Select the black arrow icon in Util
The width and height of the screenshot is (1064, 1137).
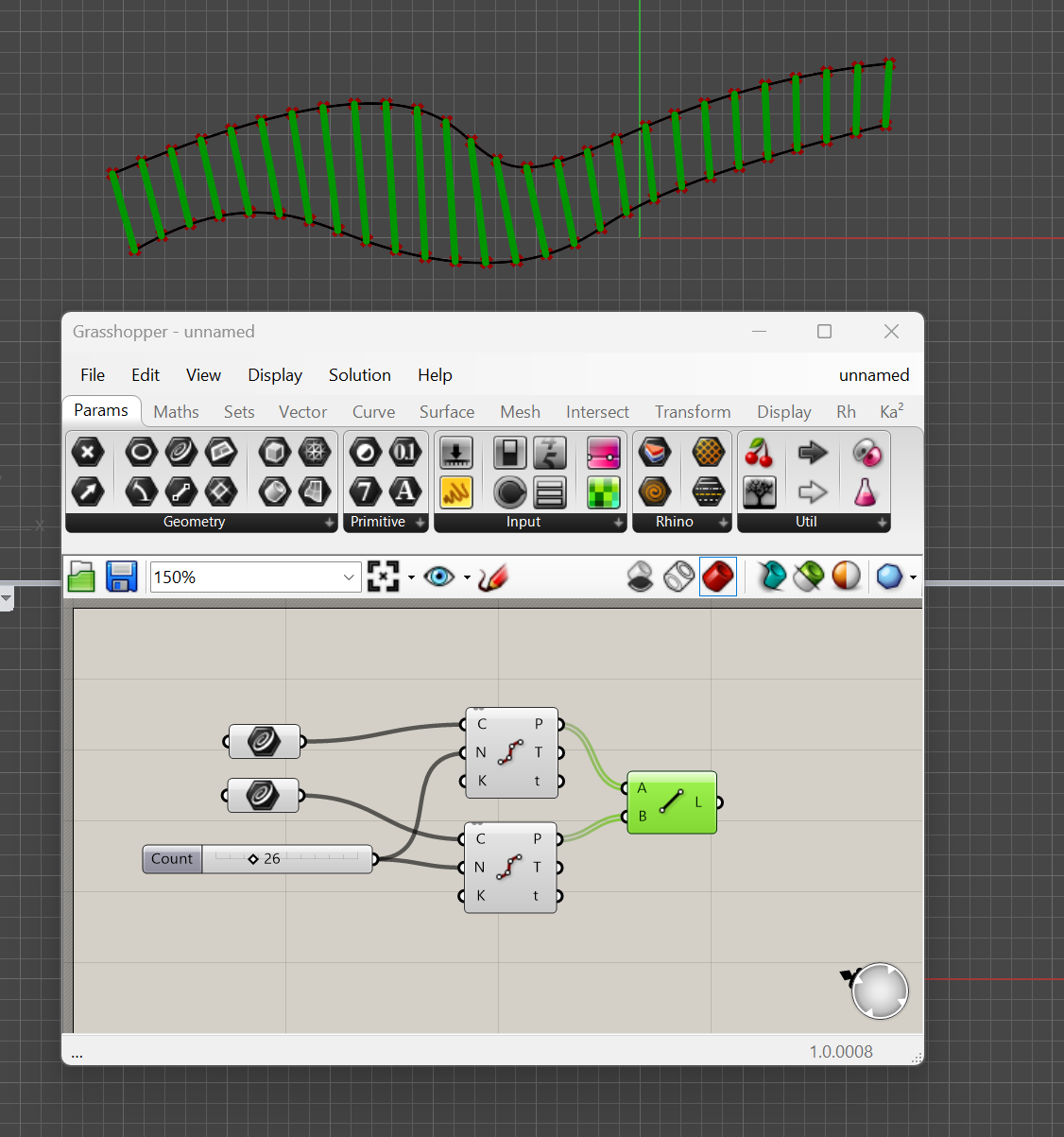[x=813, y=452]
